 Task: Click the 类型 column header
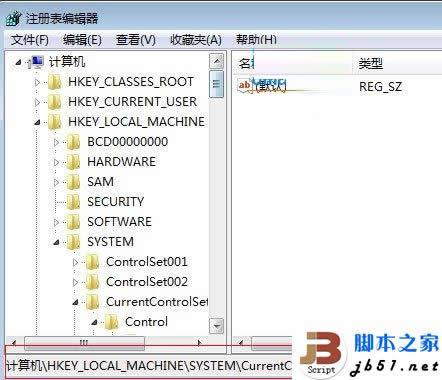(371, 63)
